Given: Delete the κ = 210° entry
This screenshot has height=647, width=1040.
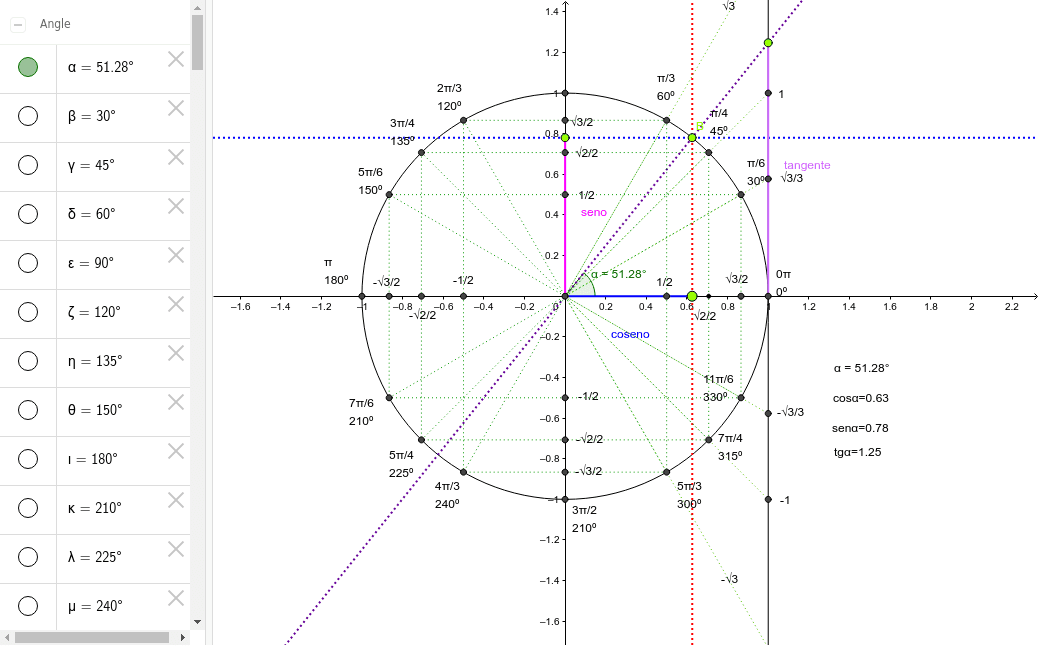Looking at the screenshot, I should (176, 500).
